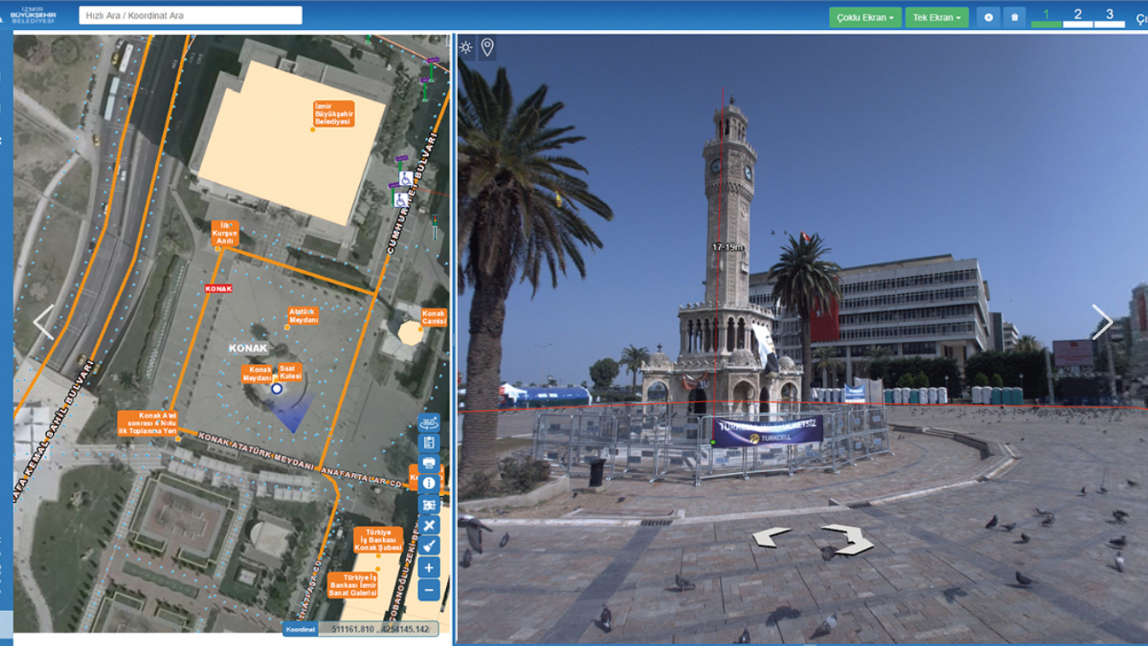Print the map with the printer icon
1148x646 pixels.
point(429,463)
